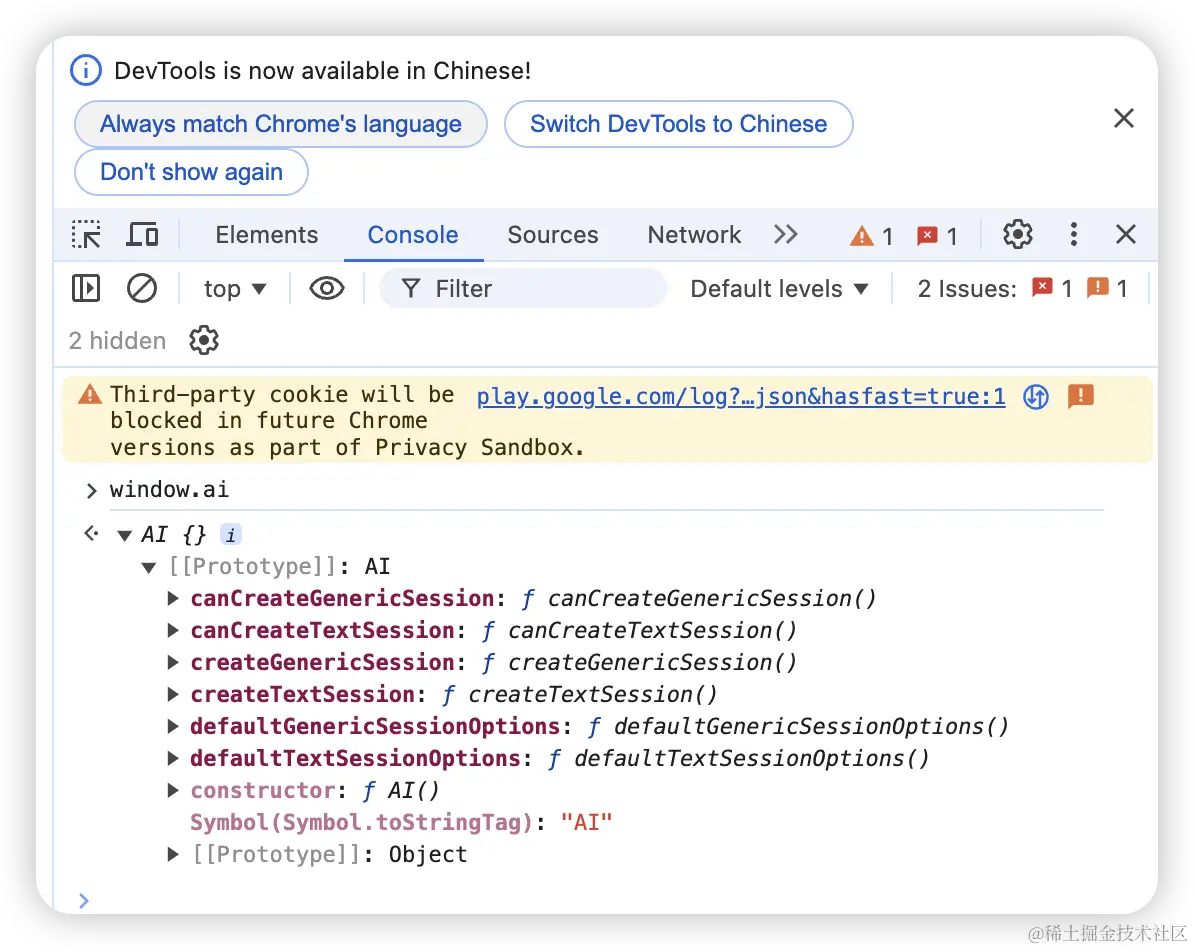This screenshot has width=1194, height=950.
Task: Open the play.google.com log link
Action: [x=741, y=397]
